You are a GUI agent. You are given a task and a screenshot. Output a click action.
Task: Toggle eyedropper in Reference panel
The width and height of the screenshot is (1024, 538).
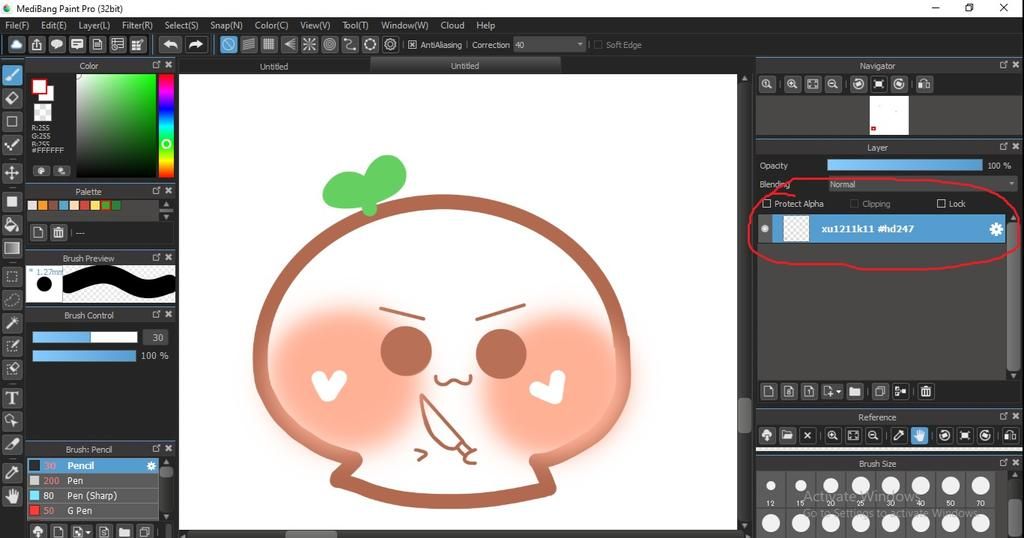coord(899,435)
